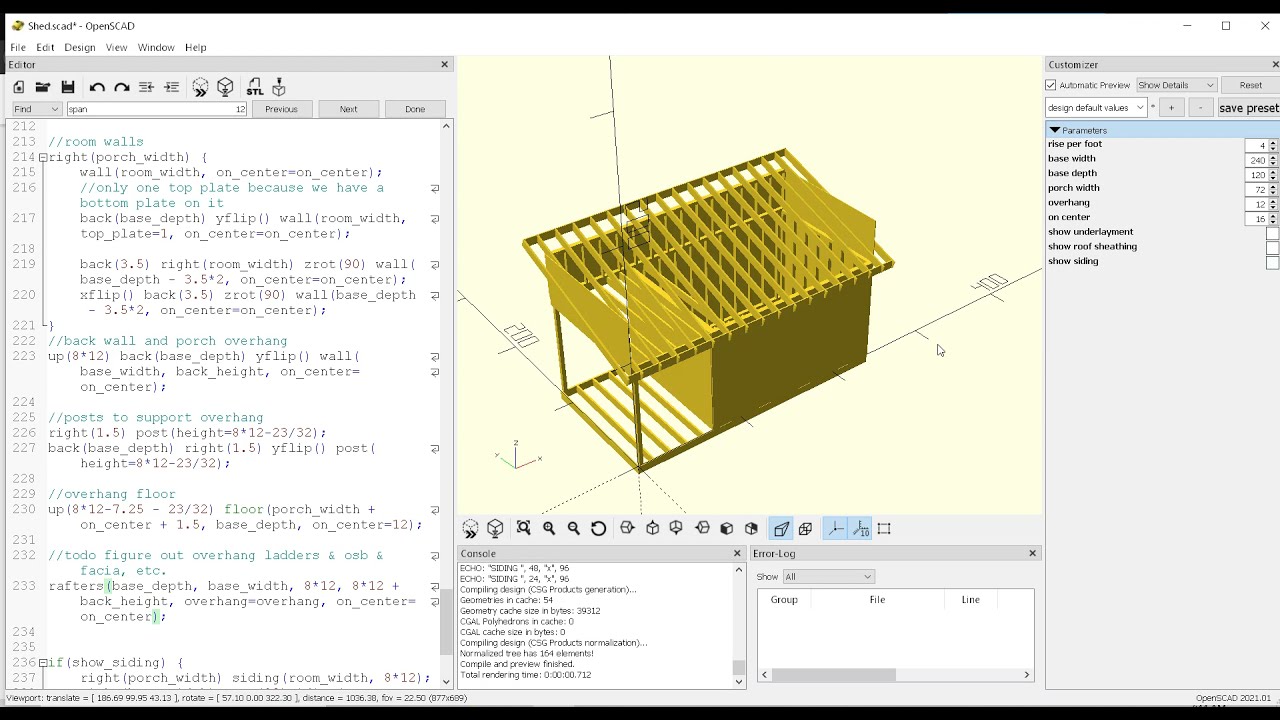Click the Reset button in Customizer

(1250, 85)
